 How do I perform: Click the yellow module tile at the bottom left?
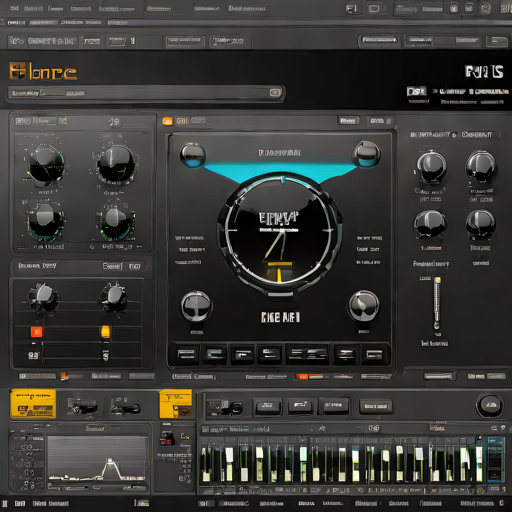(x=33, y=404)
